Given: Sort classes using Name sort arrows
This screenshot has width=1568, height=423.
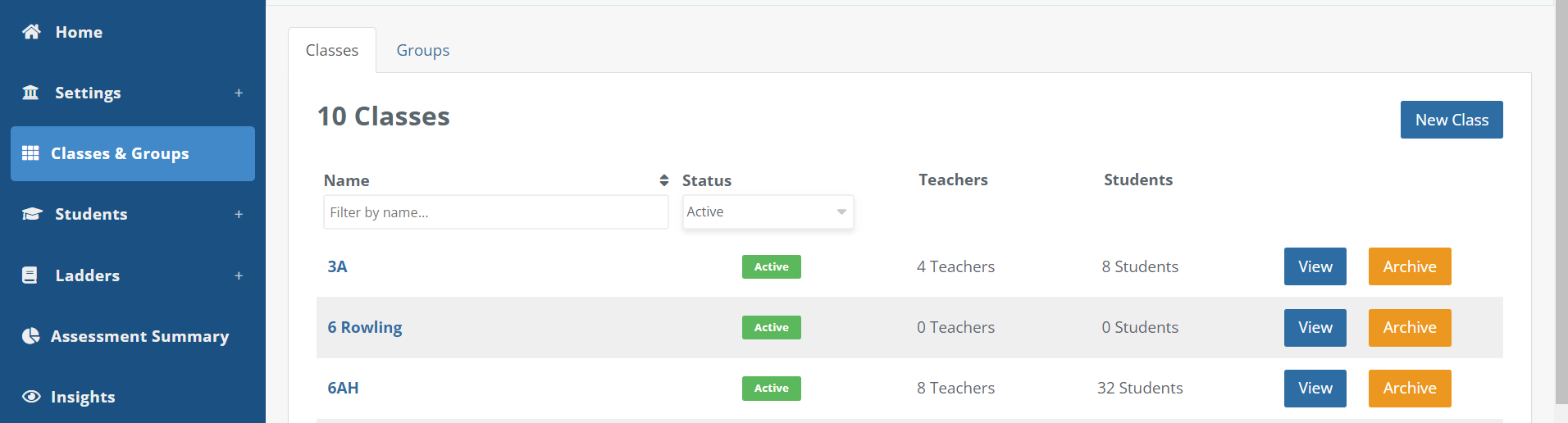Looking at the screenshot, I should tap(663, 180).
